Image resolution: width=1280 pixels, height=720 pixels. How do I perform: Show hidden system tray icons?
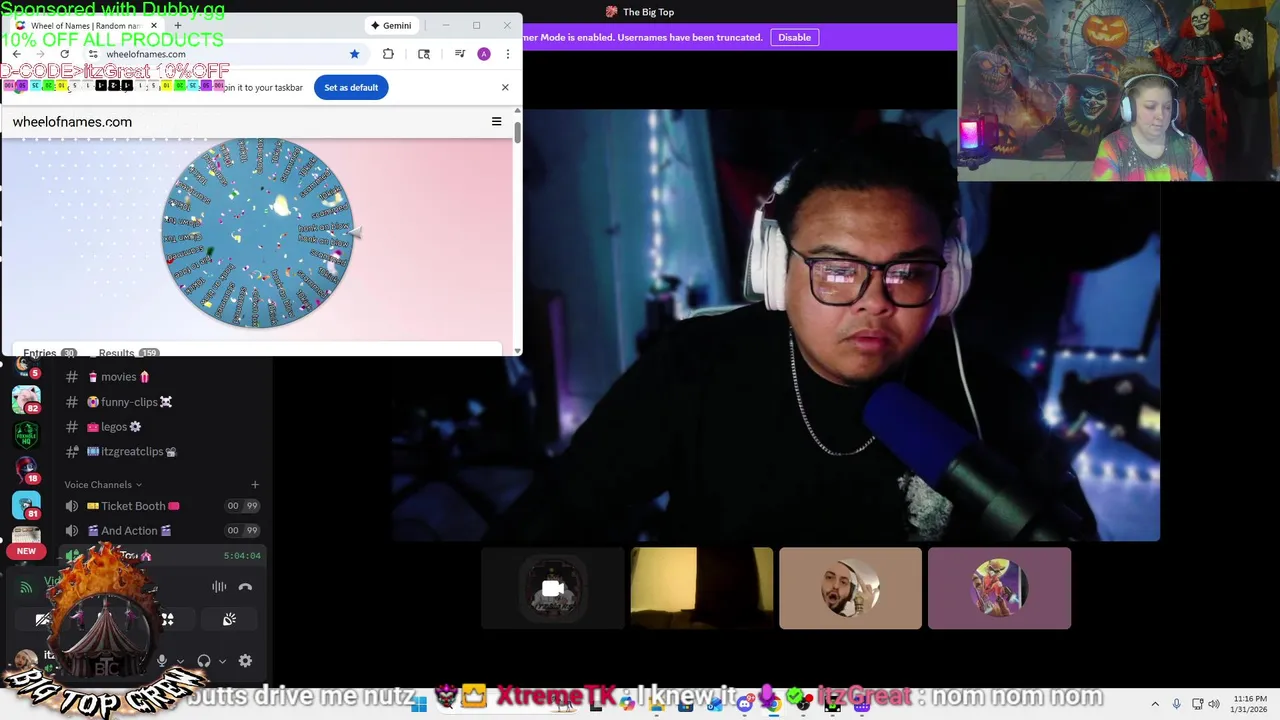click(x=1155, y=704)
